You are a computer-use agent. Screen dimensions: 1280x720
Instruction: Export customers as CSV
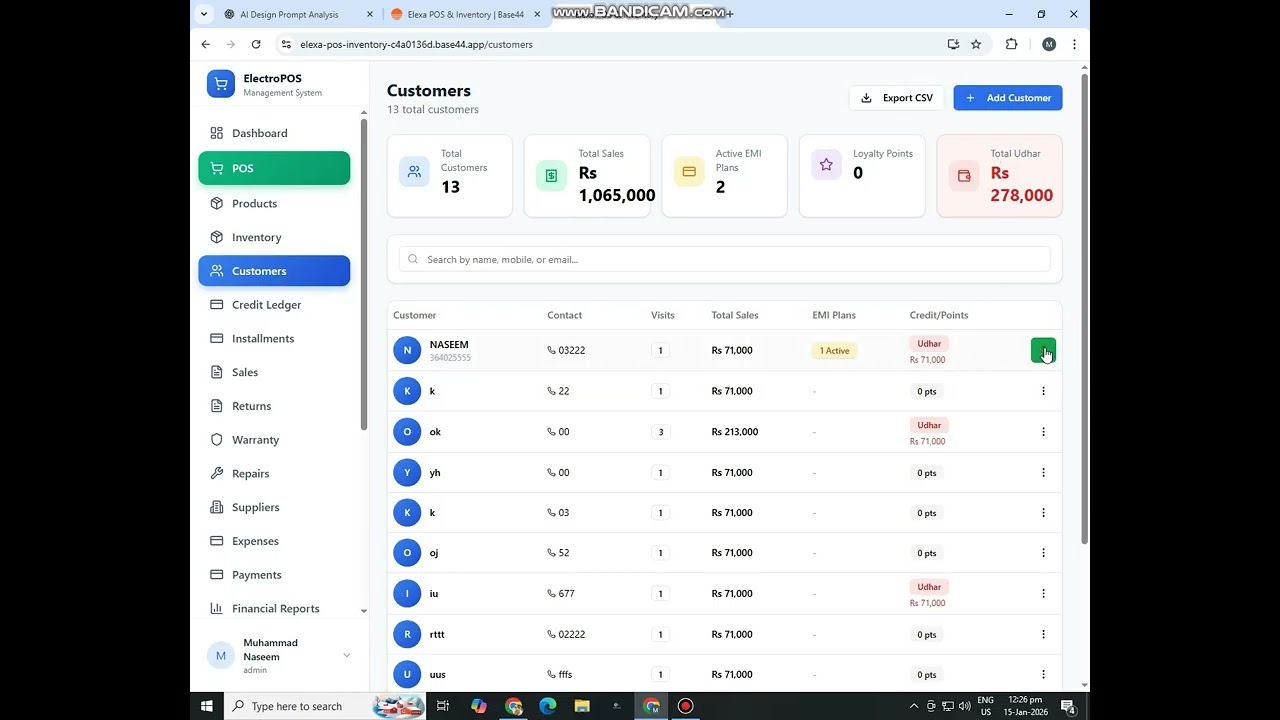[897, 98]
